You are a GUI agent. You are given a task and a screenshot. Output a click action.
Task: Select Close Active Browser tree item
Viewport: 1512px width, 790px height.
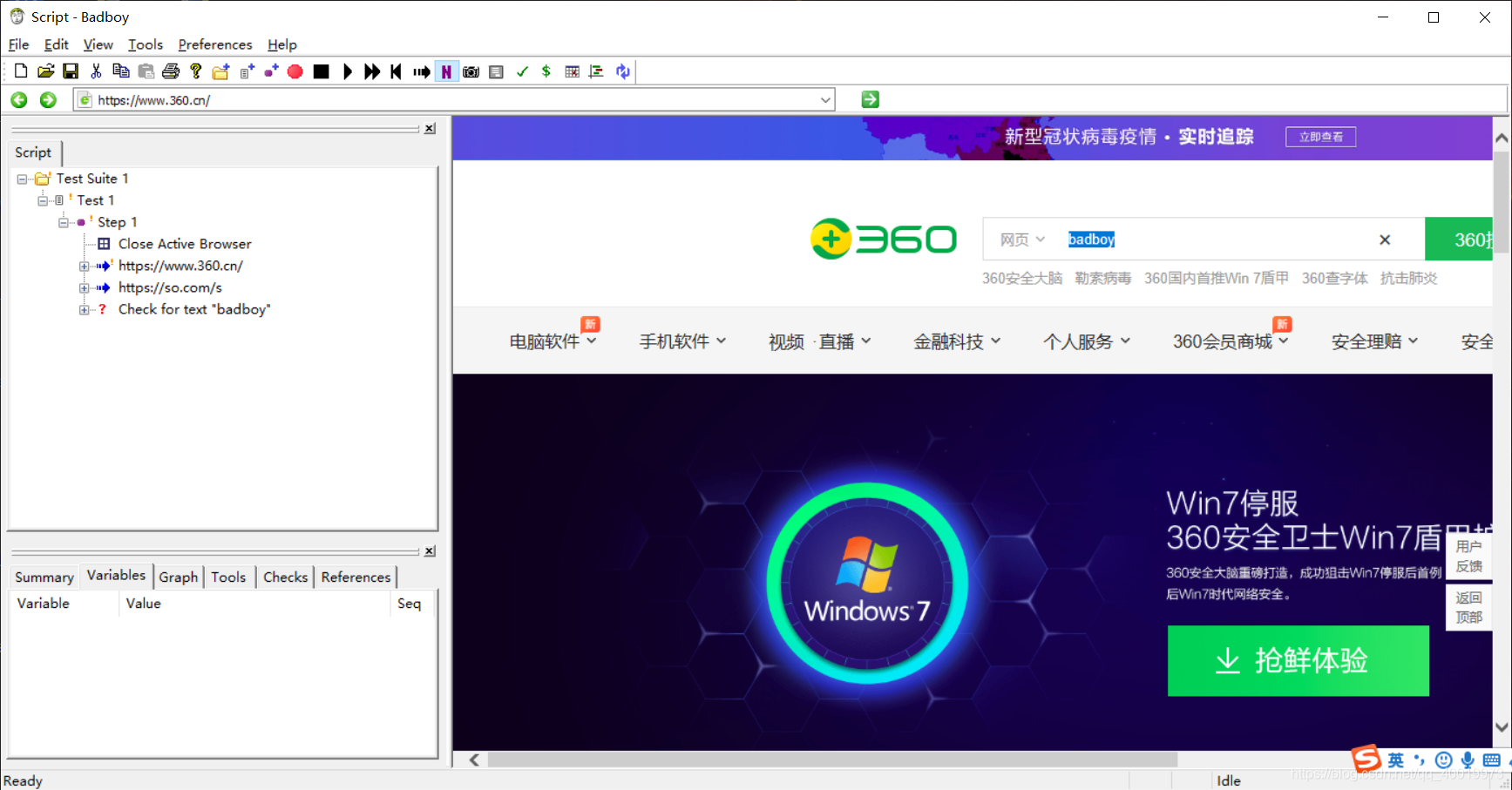[x=185, y=244]
